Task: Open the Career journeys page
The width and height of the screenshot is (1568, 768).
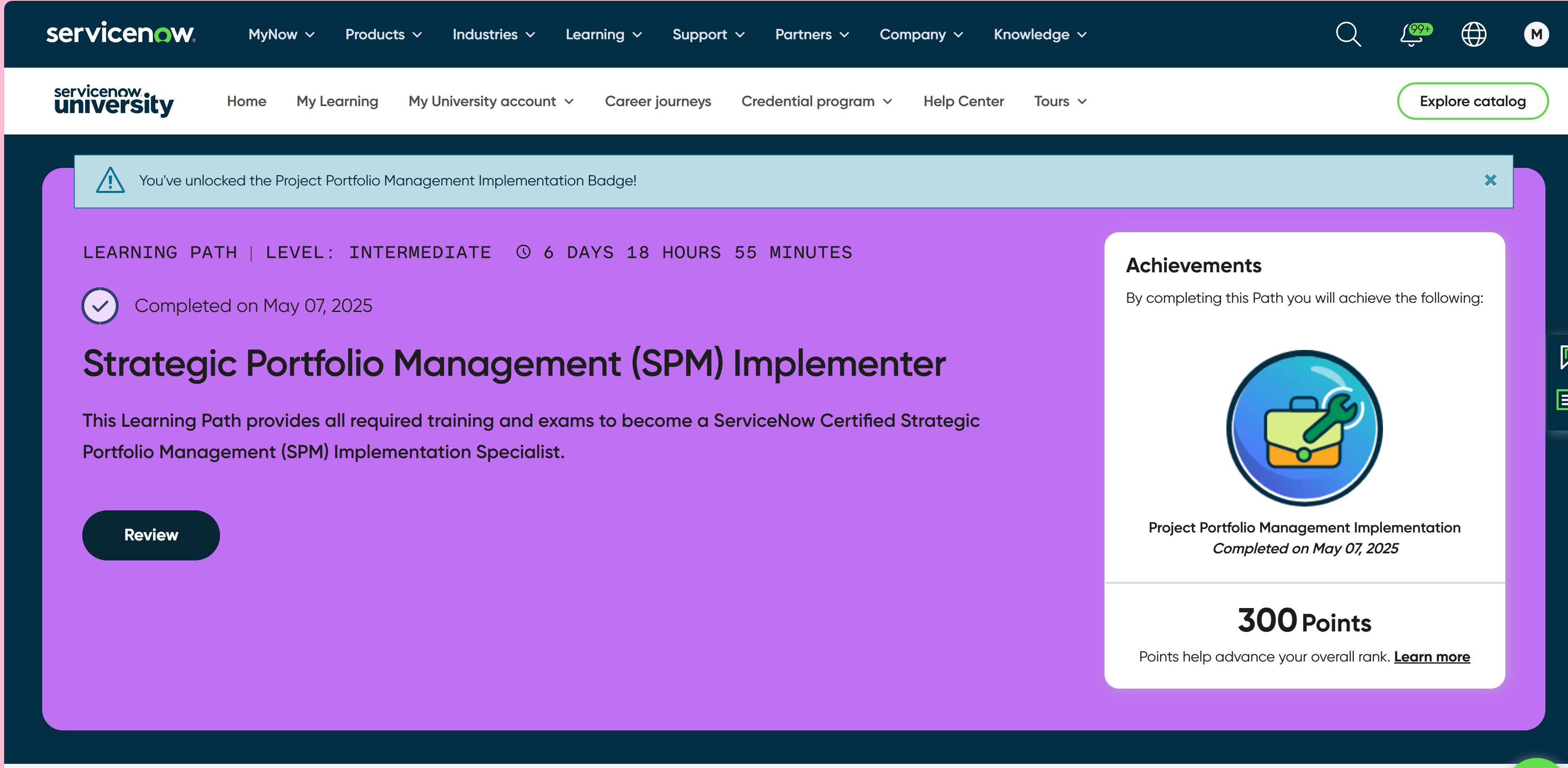Action: click(x=657, y=101)
